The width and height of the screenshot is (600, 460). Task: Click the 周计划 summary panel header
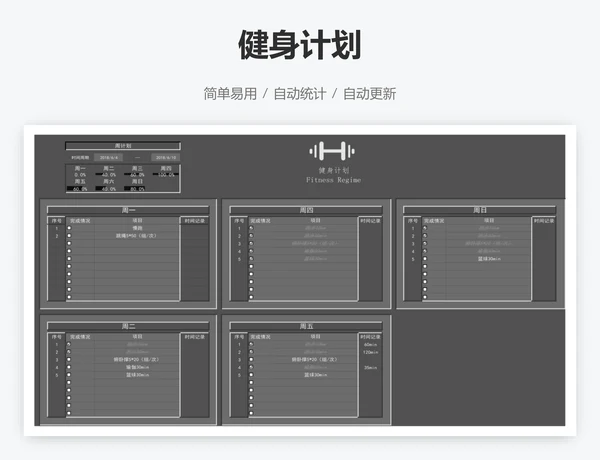(x=123, y=145)
